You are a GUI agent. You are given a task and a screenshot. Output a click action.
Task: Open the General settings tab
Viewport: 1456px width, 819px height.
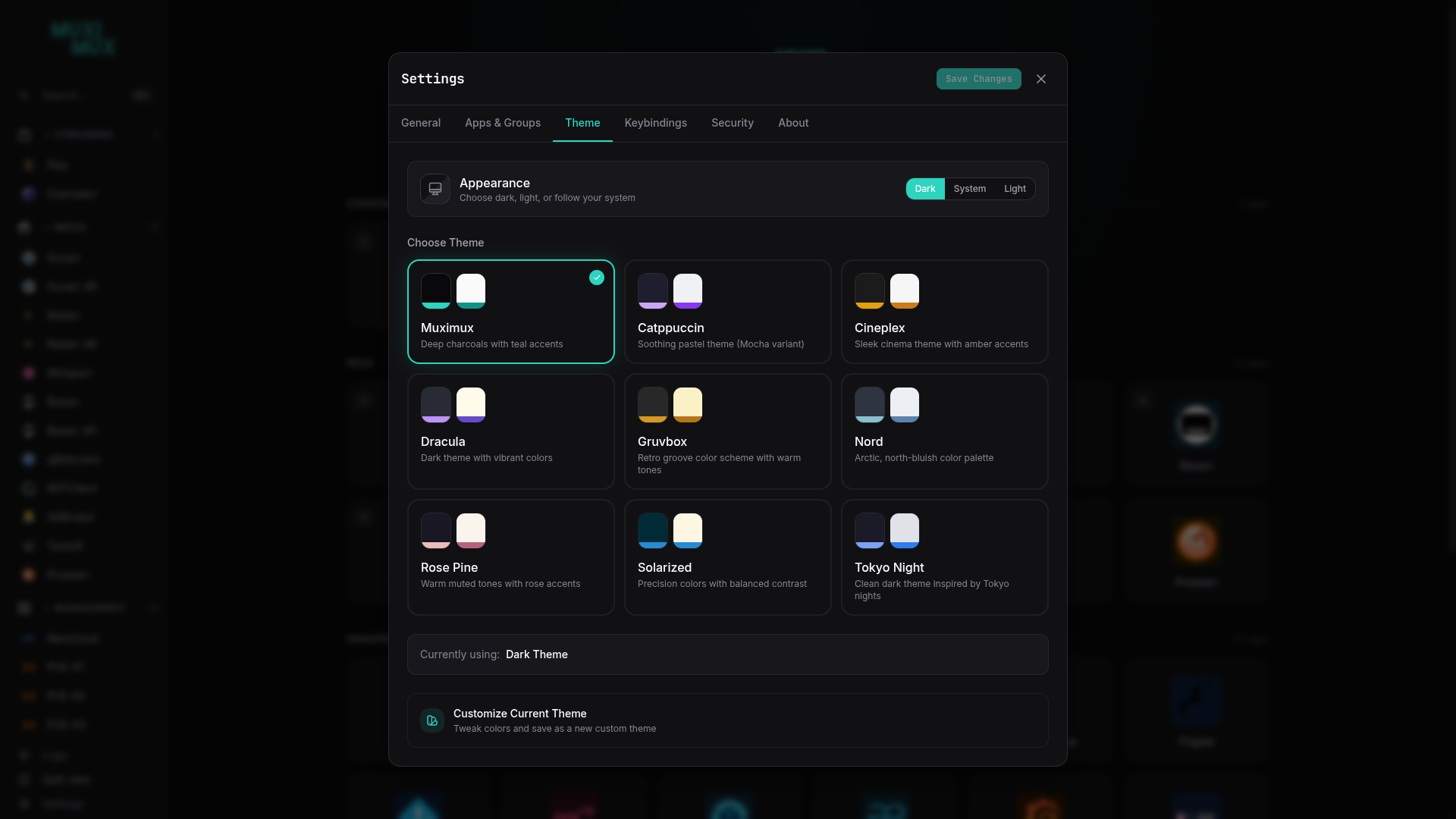coord(421,123)
